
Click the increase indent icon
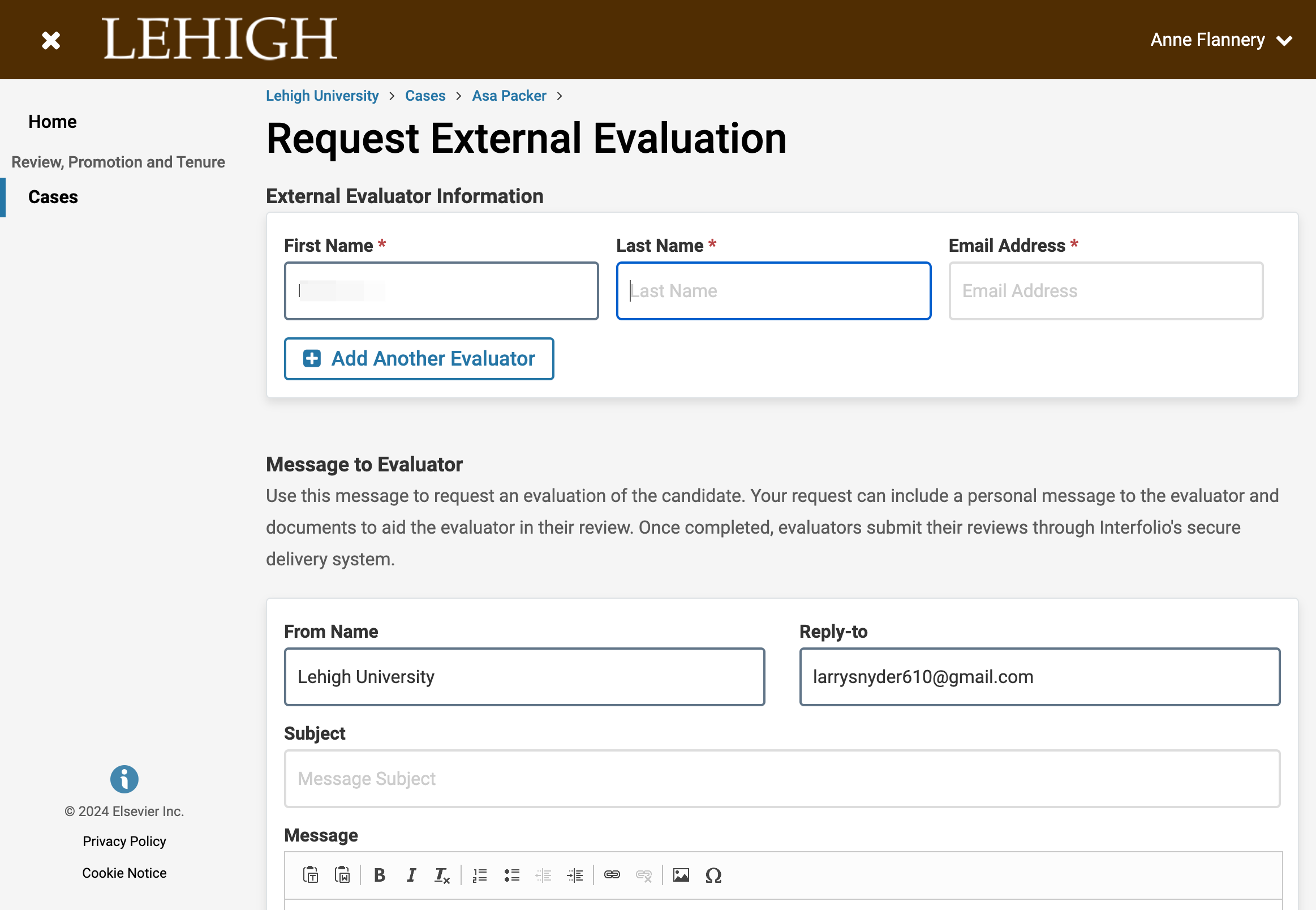575,875
